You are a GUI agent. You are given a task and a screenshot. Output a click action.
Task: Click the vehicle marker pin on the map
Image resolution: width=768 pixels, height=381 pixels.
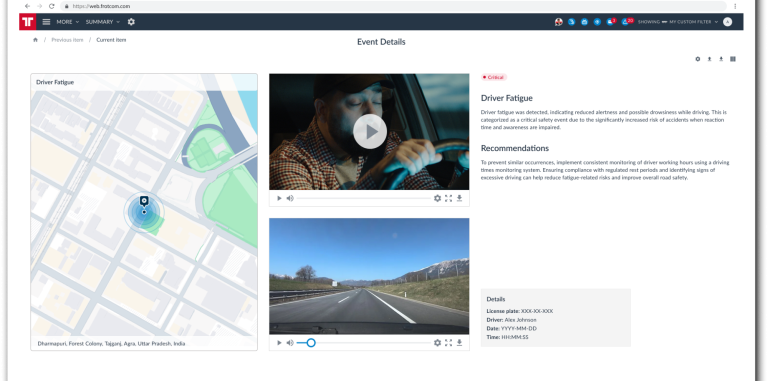point(144,201)
